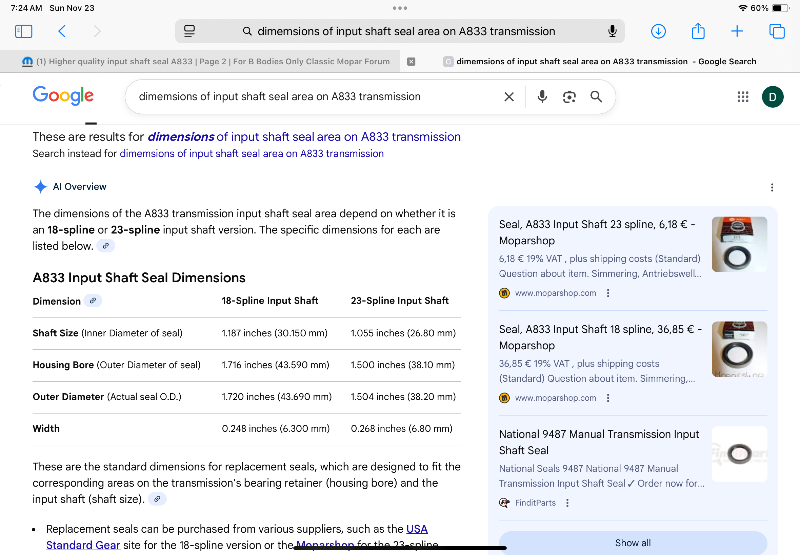Screen dimensions: 800x555
Task: Search instead for original misspelled query
Action: [251, 154]
